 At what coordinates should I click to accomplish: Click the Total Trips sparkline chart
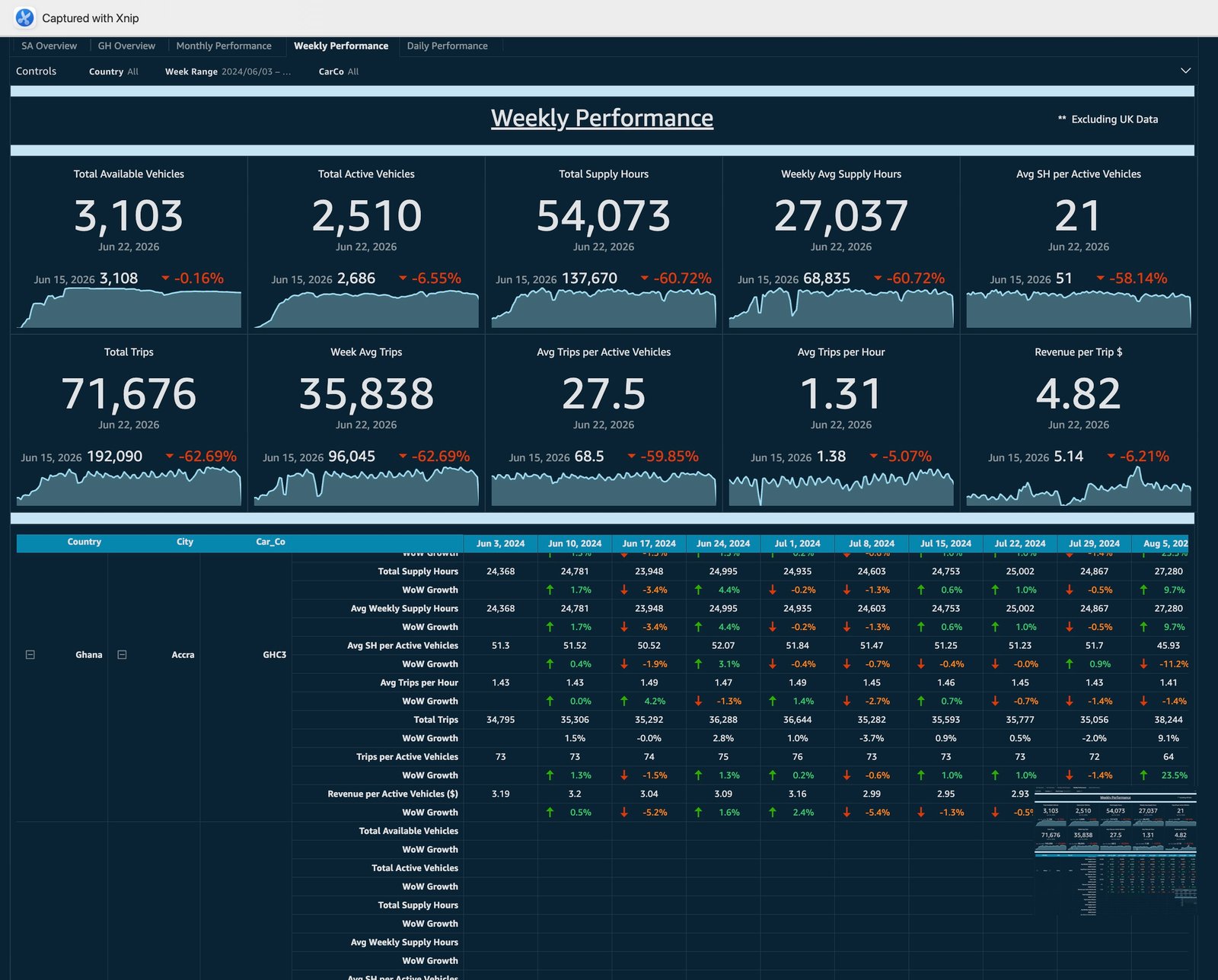point(129,487)
